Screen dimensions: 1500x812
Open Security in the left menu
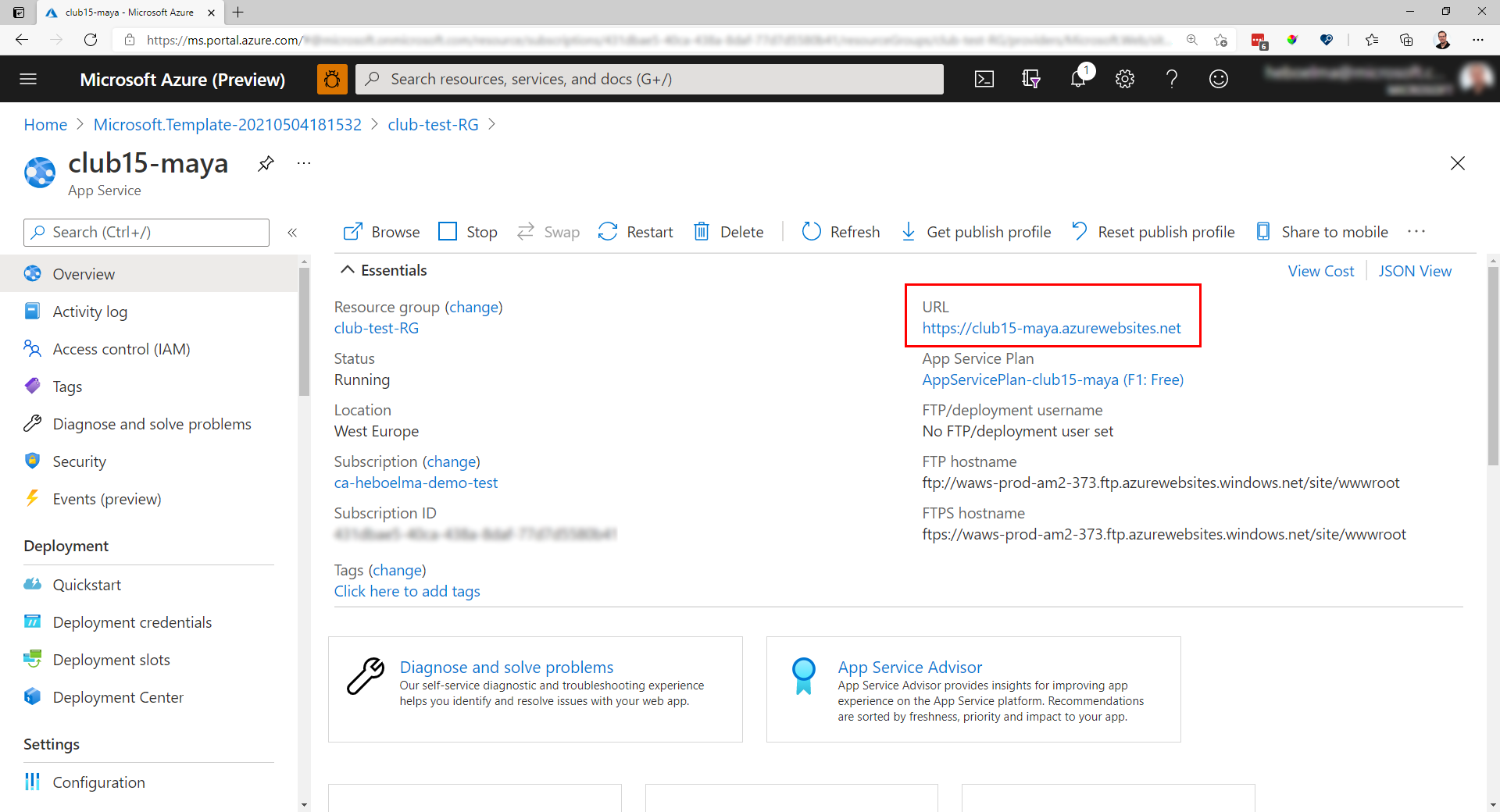pyautogui.click(x=148, y=461)
